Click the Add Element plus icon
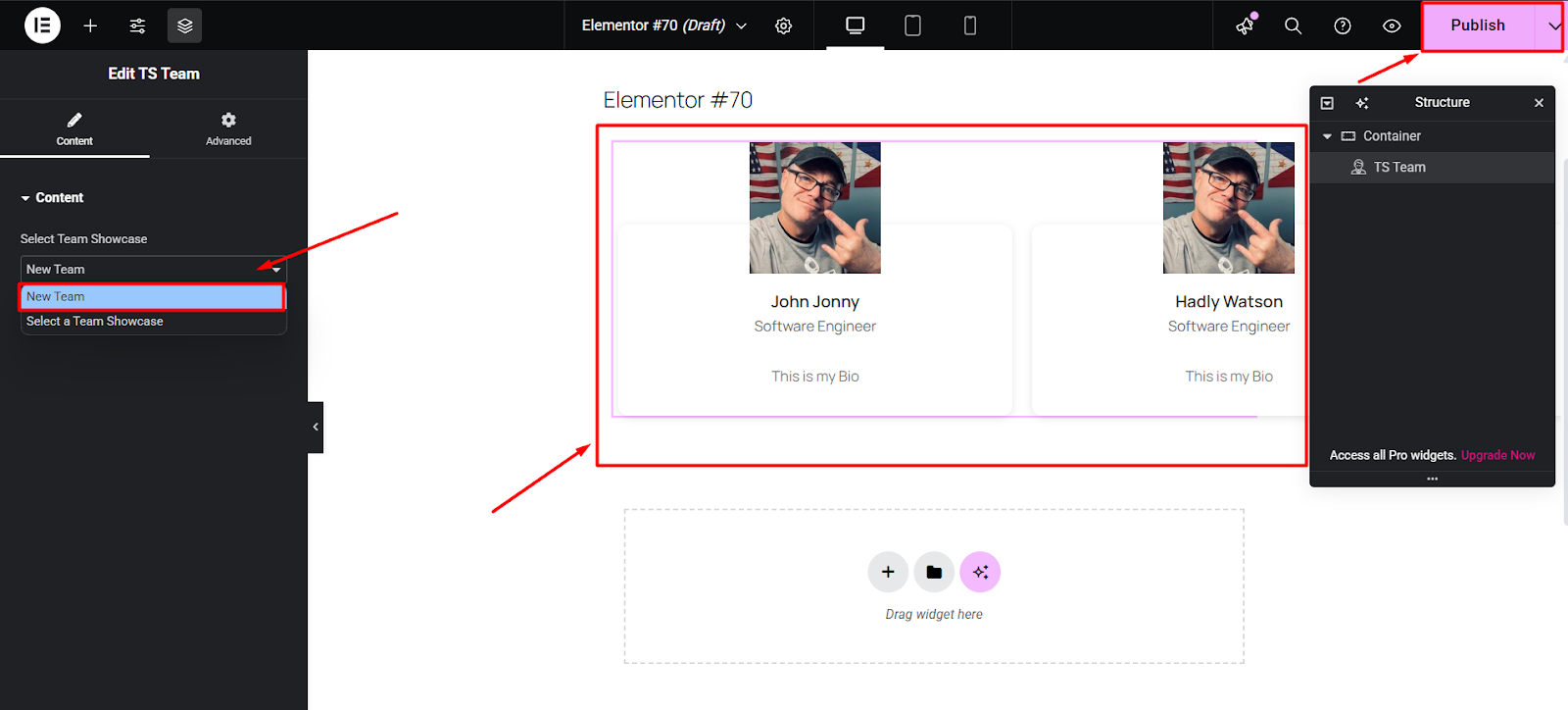 click(90, 25)
